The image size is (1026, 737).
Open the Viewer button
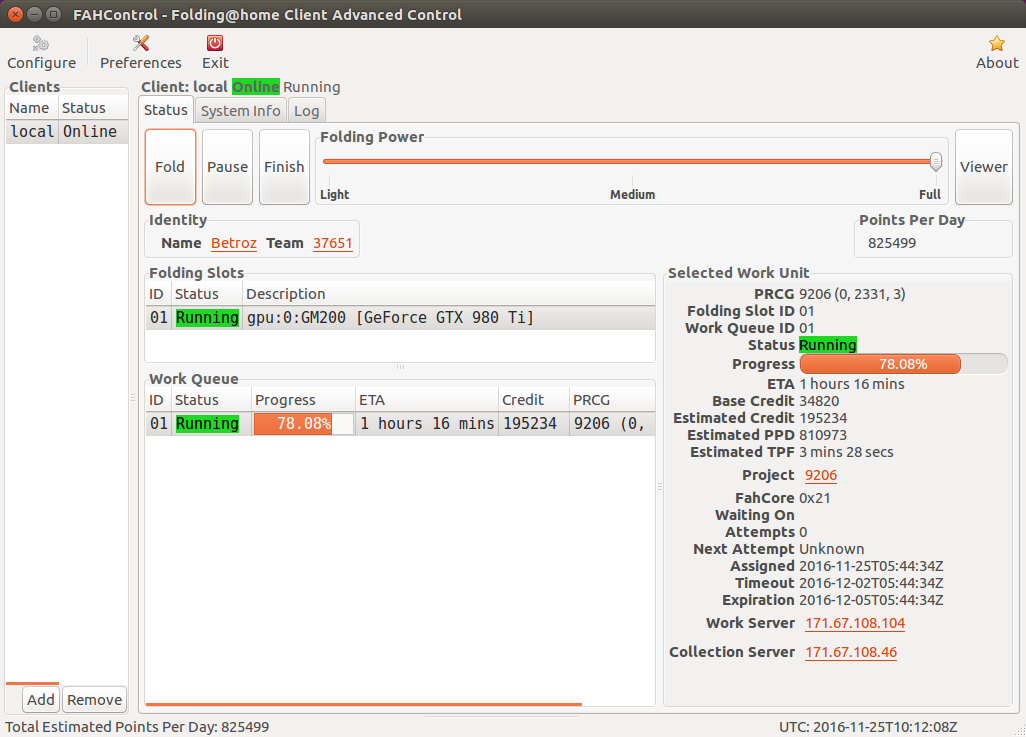(x=983, y=167)
